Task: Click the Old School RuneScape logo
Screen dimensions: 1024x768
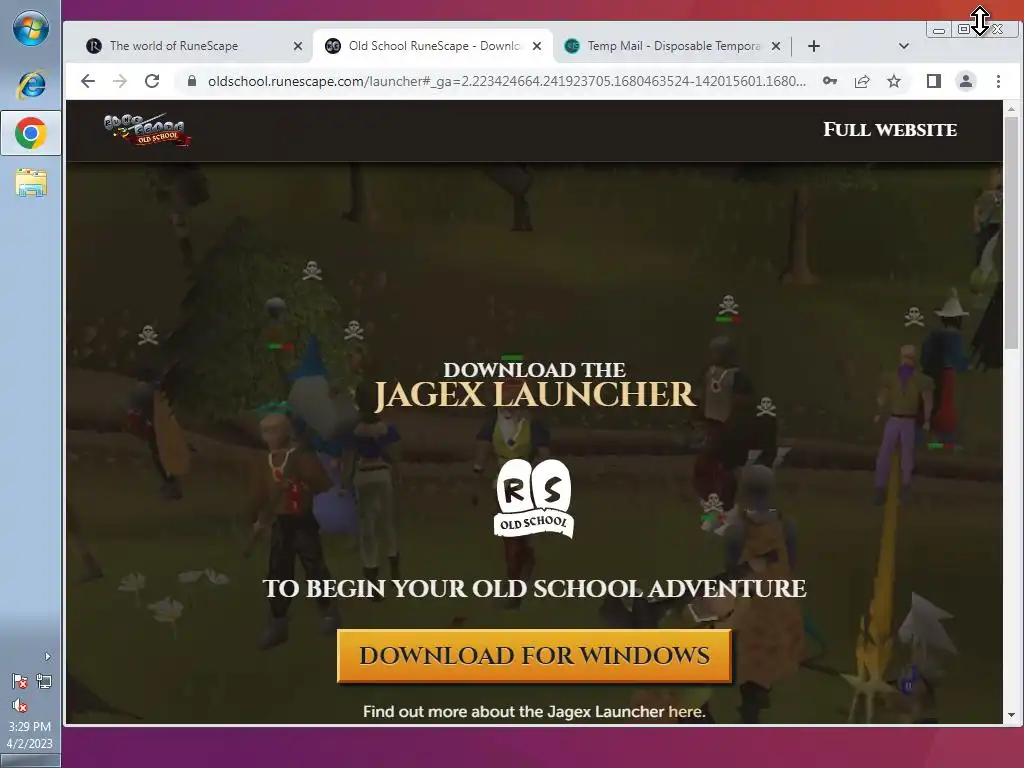Action: pyautogui.click(x=148, y=130)
